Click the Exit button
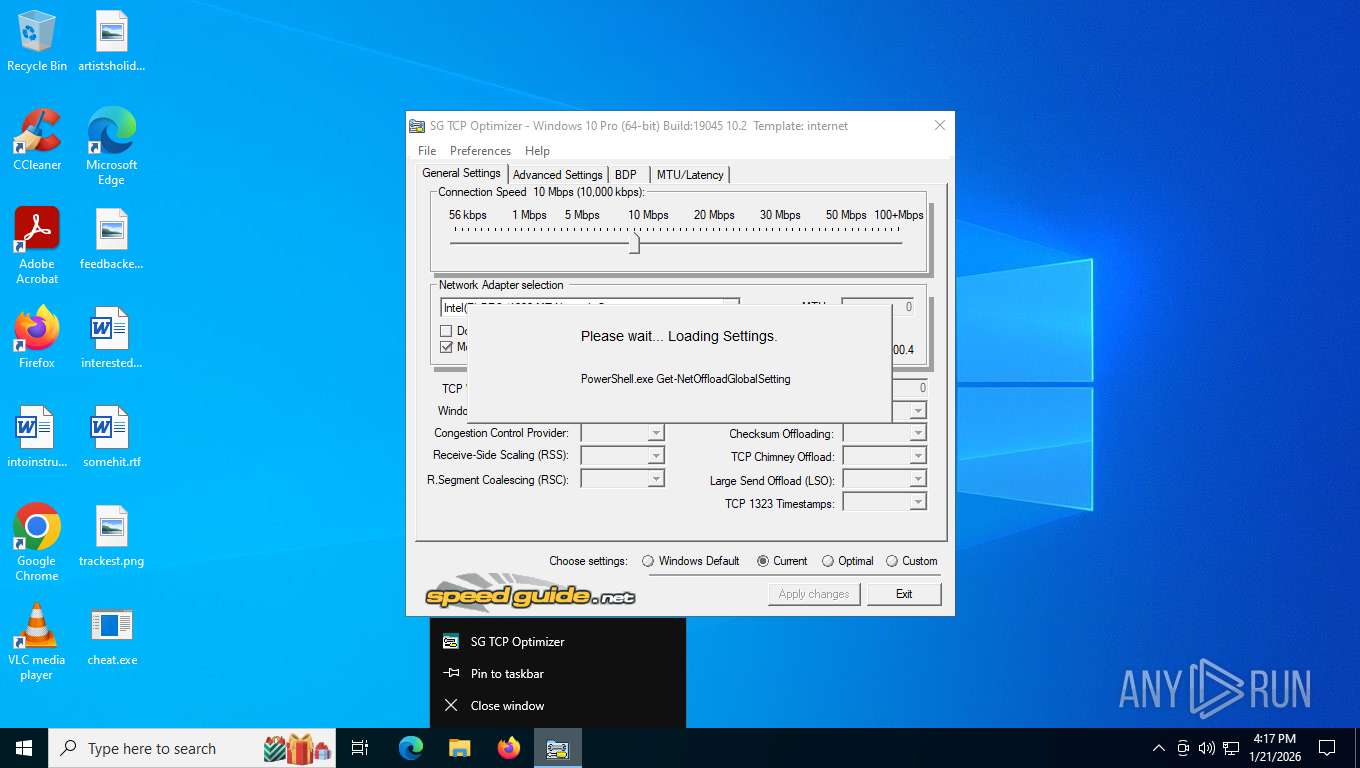Viewport: 1360px width, 768px height. pos(904,594)
